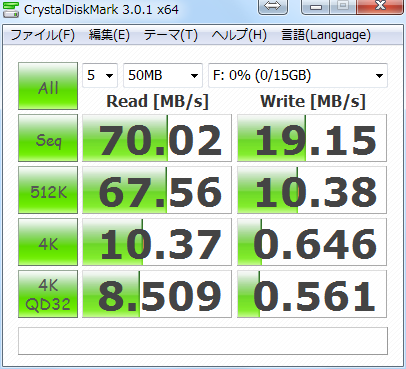This screenshot has width=406, height=369.
Task: Click the 4K QD32 read result 8.509
Action: pyautogui.click(x=157, y=294)
